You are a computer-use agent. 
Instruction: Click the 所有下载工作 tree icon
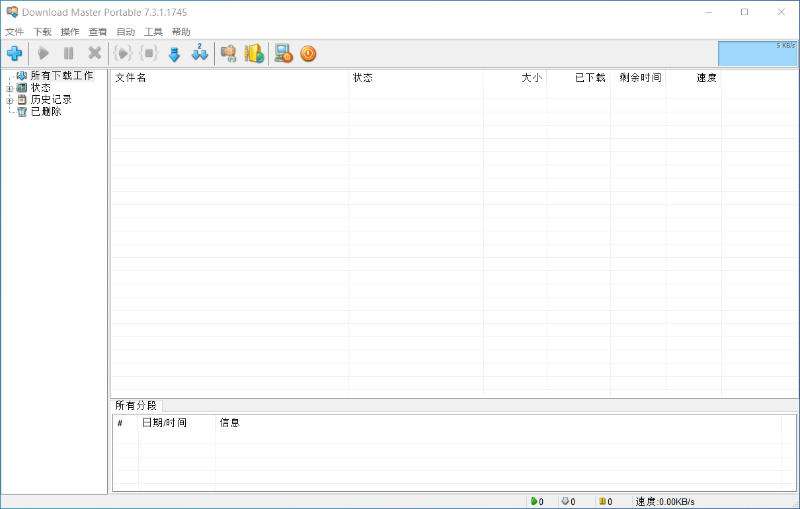click(x=21, y=75)
